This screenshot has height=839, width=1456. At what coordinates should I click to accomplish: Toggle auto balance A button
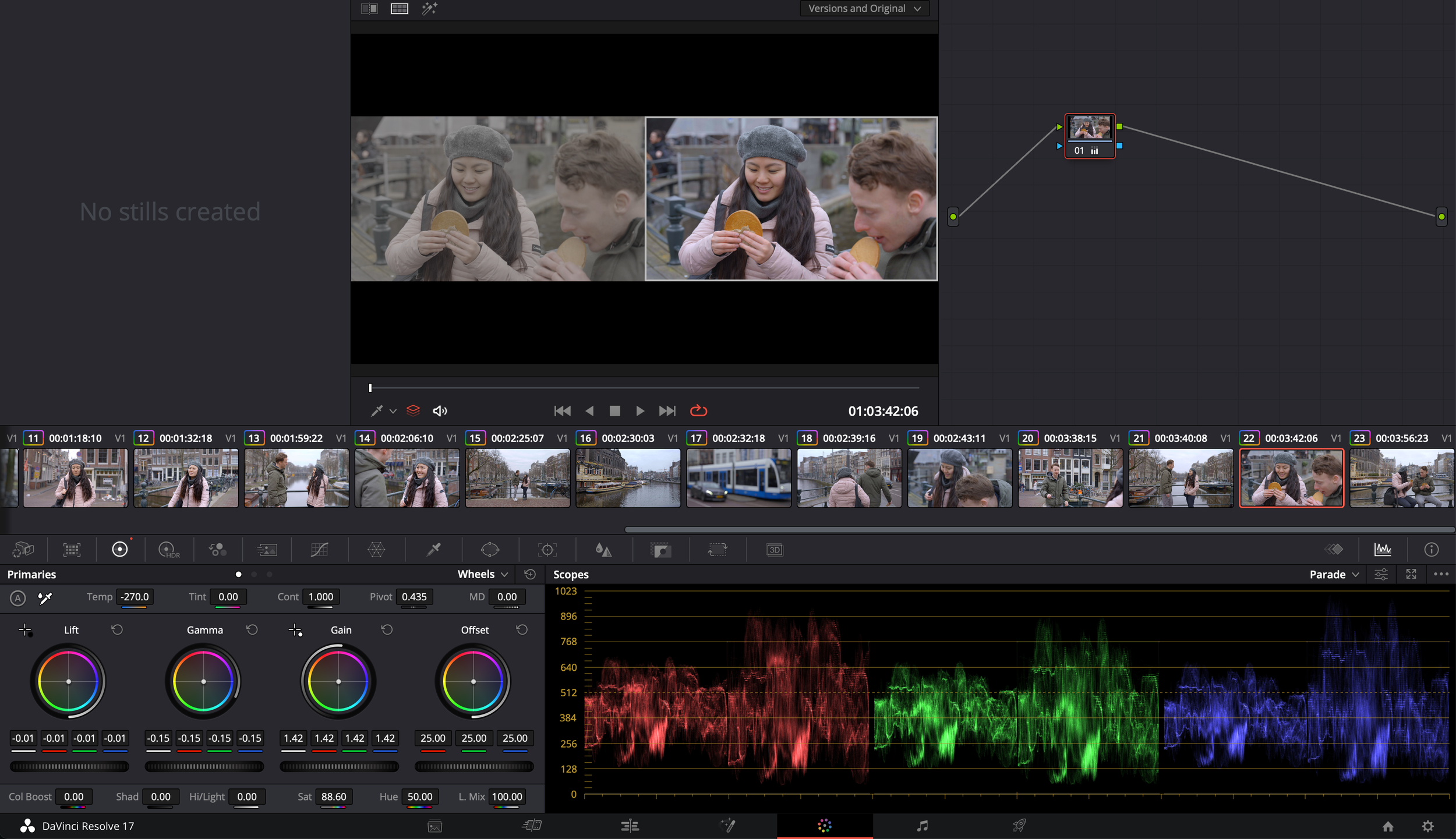tap(17, 598)
